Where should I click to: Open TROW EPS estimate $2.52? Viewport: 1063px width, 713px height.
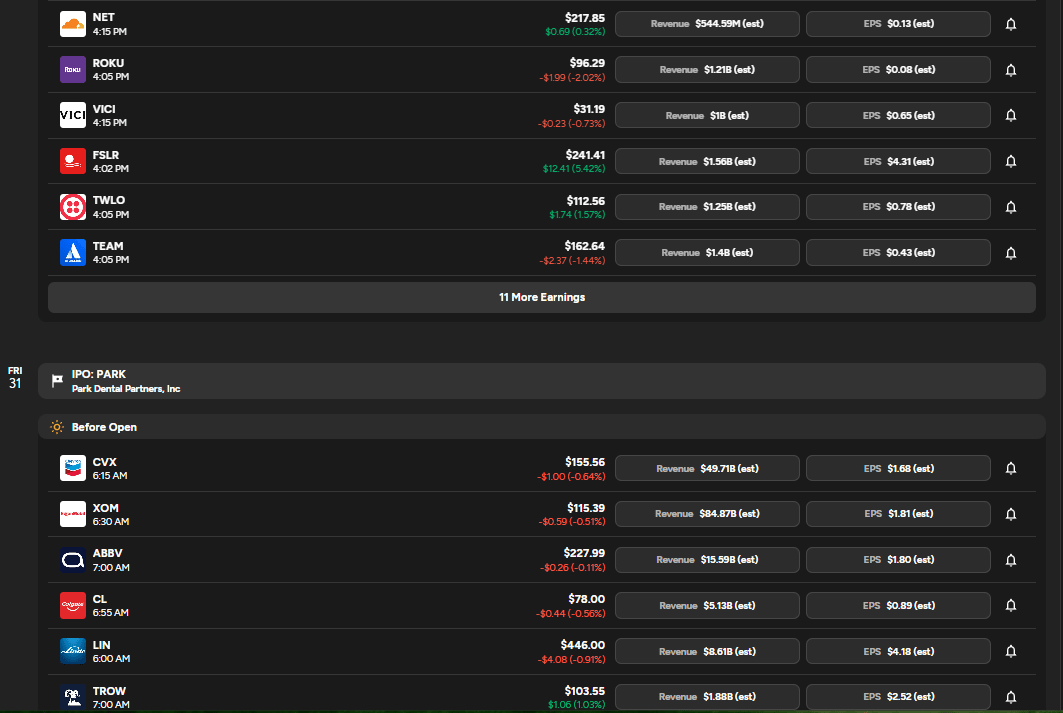pyautogui.click(x=898, y=697)
